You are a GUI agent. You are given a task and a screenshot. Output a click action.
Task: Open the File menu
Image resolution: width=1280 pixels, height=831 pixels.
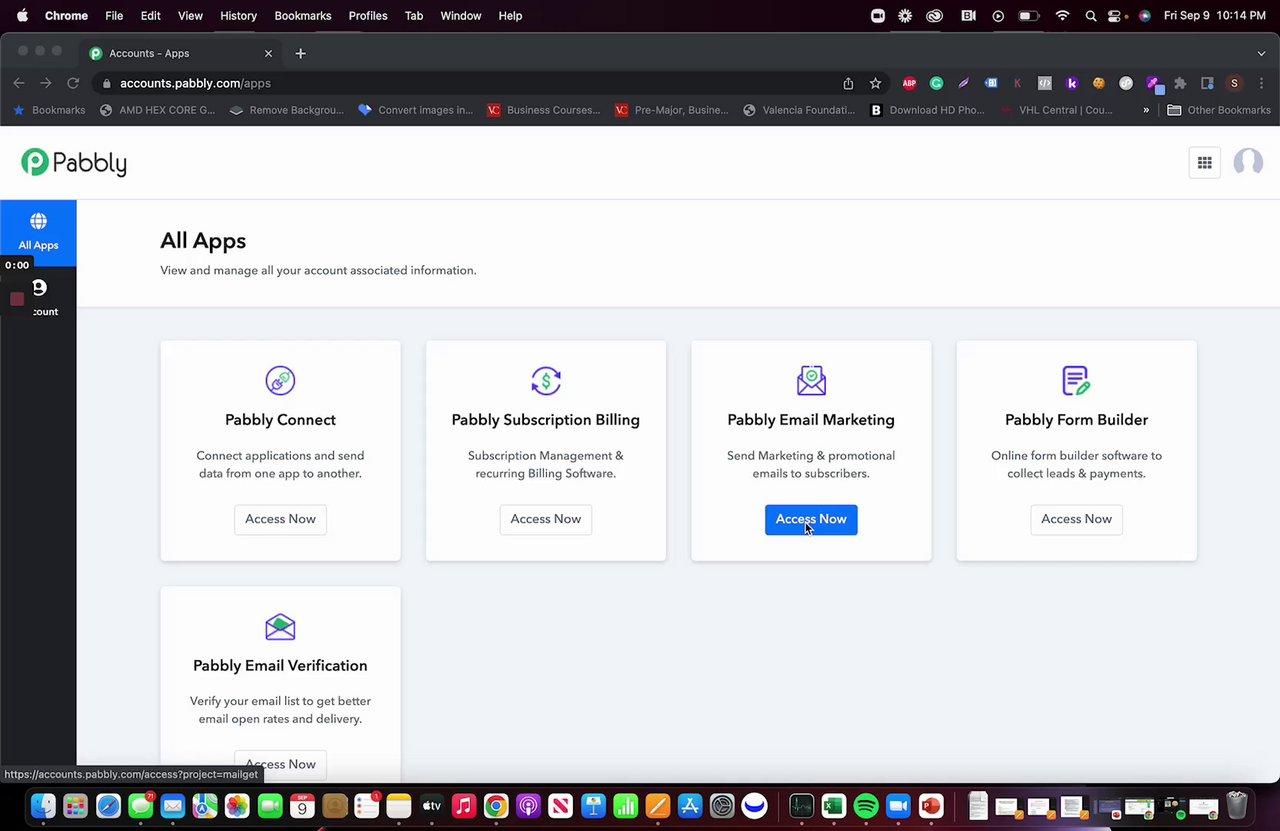point(114,16)
